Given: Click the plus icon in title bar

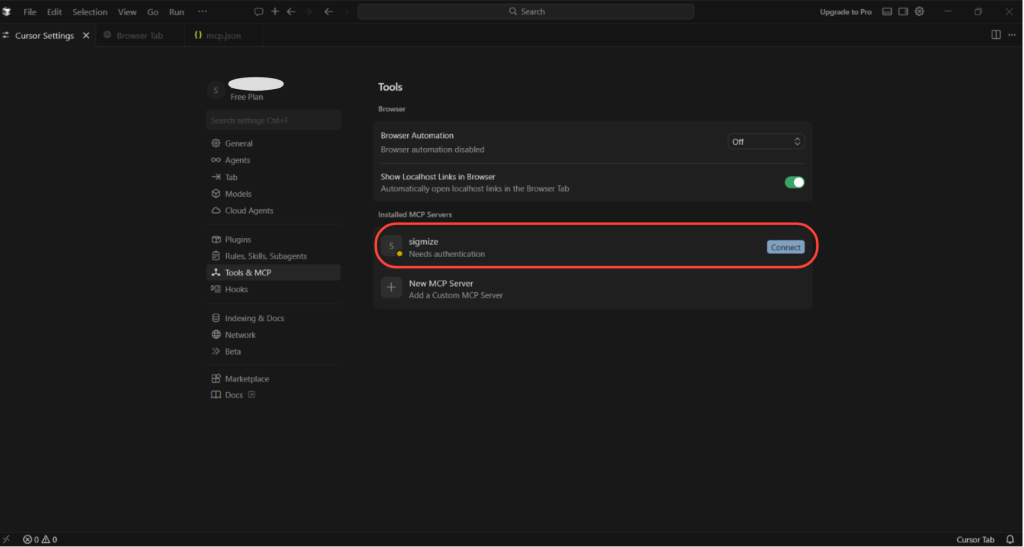Looking at the screenshot, I should click(275, 12).
